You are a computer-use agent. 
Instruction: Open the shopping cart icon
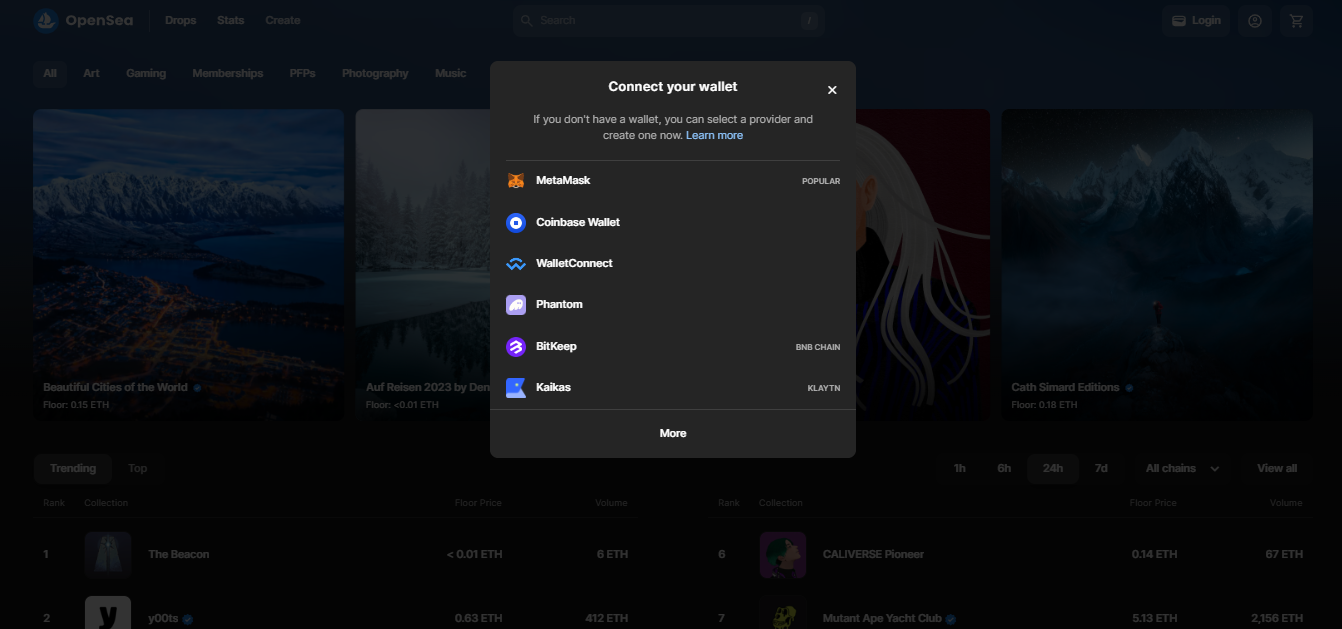pos(1297,20)
